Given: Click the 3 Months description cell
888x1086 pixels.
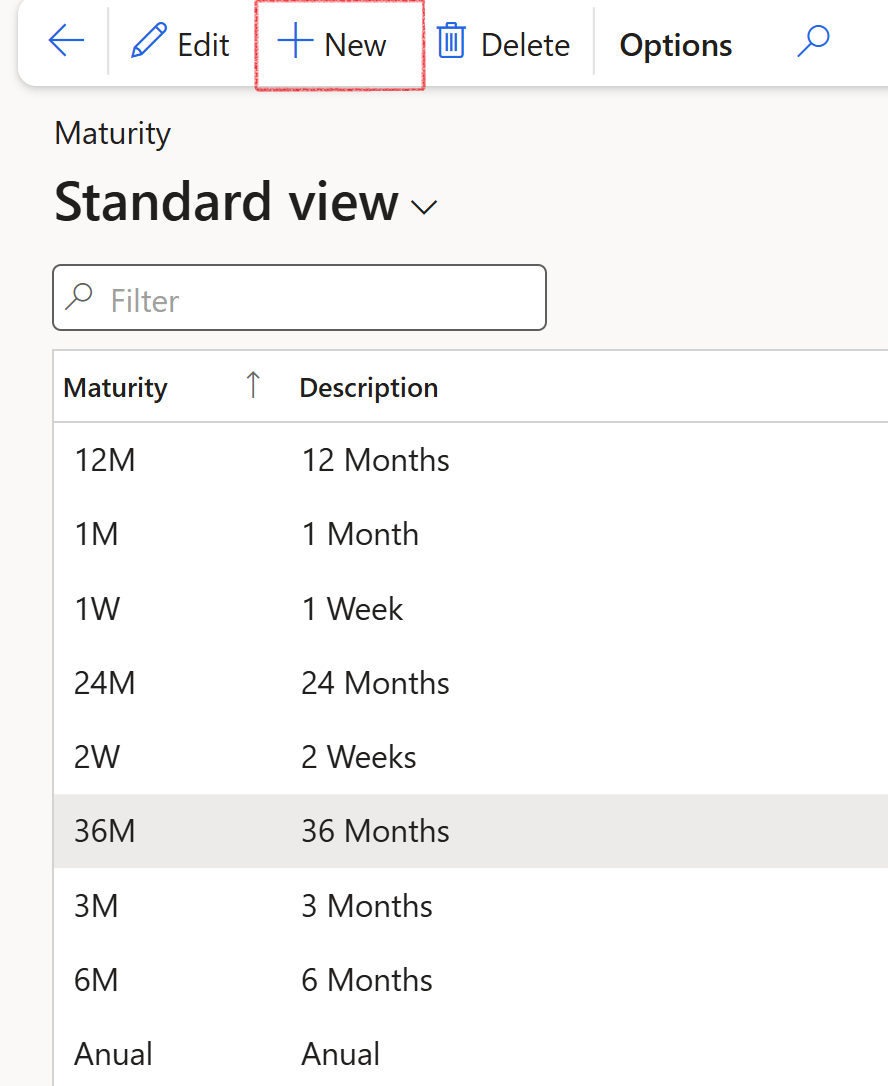Looking at the screenshot, I should [366, 906].
